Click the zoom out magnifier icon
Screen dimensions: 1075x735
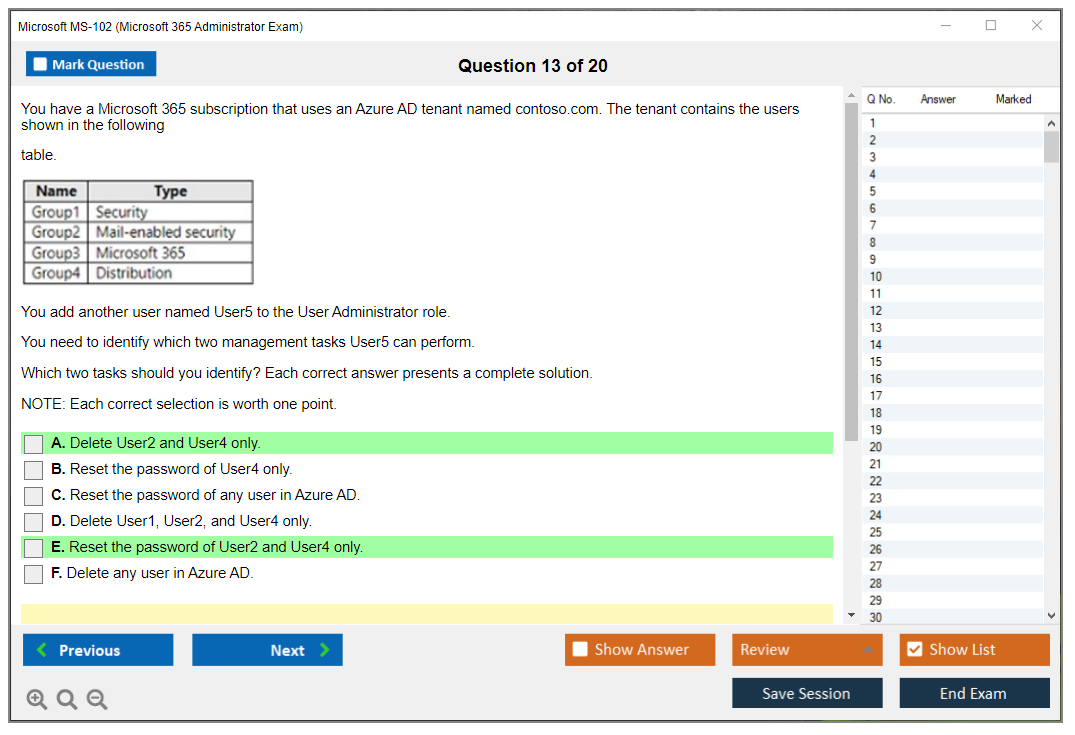pos(97,699)
